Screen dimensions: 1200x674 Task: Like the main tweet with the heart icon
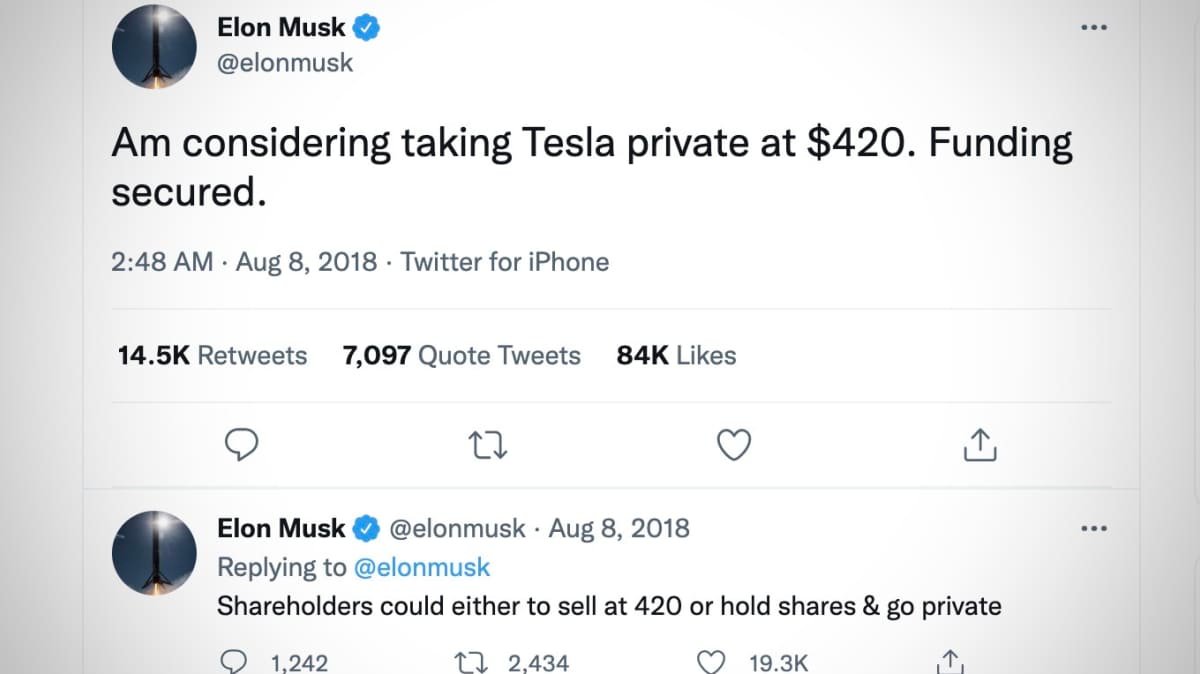[735, 446]
